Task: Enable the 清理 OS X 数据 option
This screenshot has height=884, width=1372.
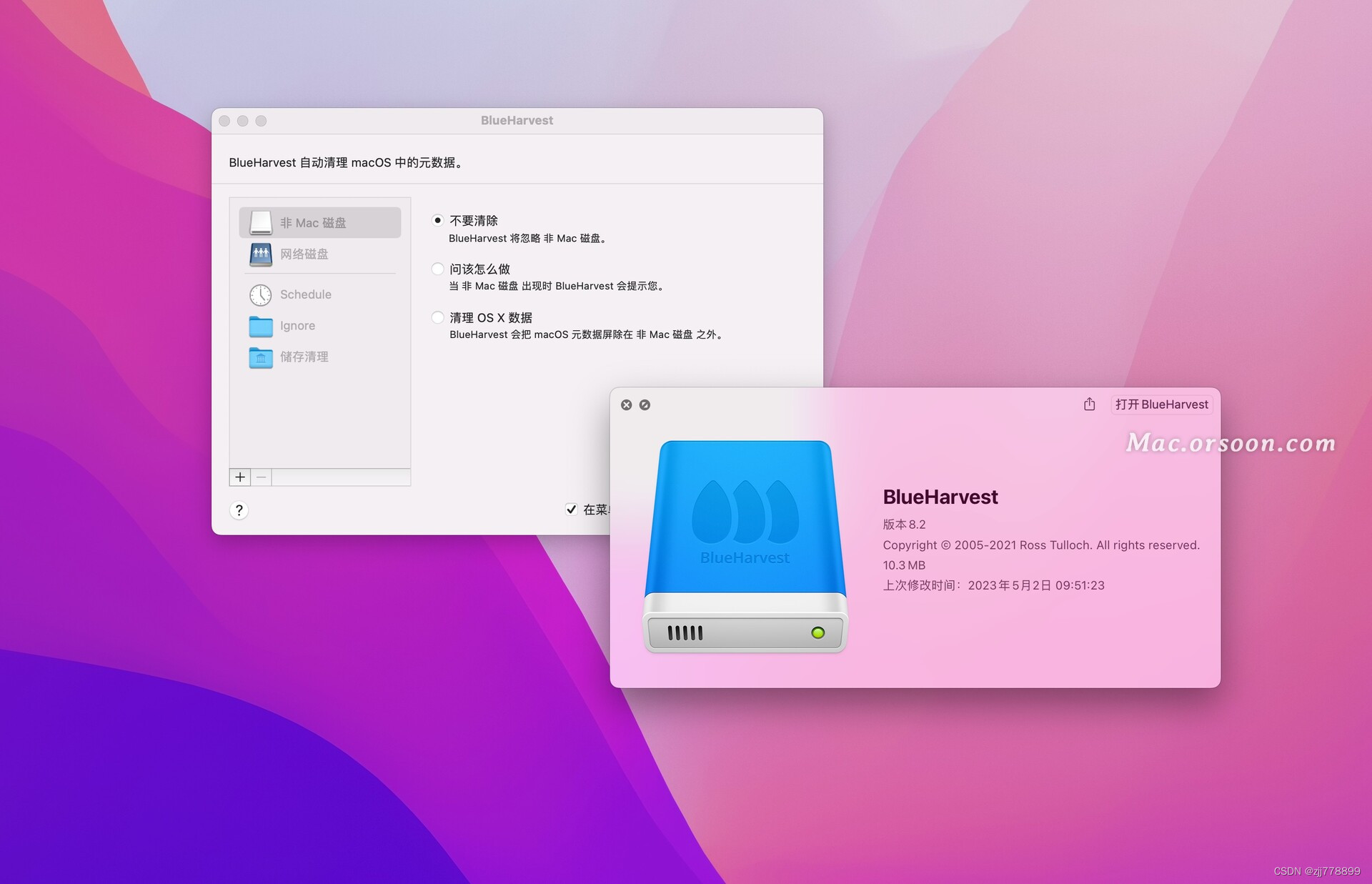Action: coord(437,317)
